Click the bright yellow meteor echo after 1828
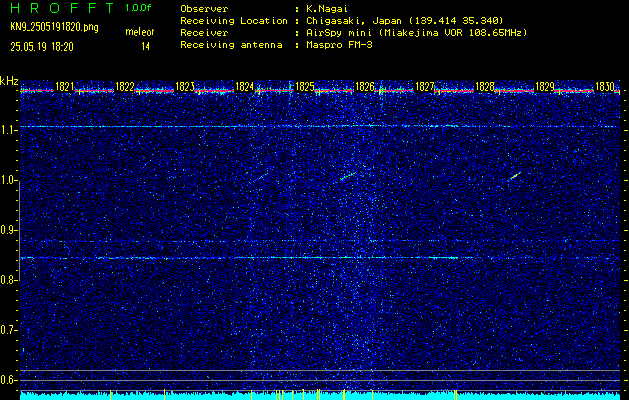The height and width of the screenshot is (400, 629). (x=515, y=176)
